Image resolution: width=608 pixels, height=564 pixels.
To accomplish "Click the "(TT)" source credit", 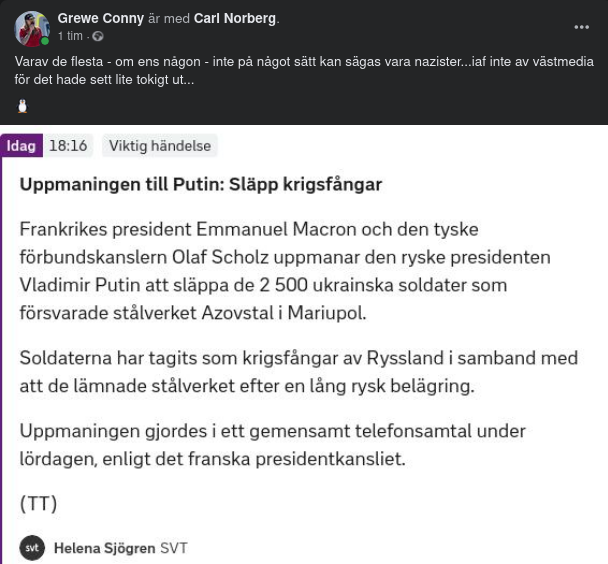I will [x=38, y=503].
